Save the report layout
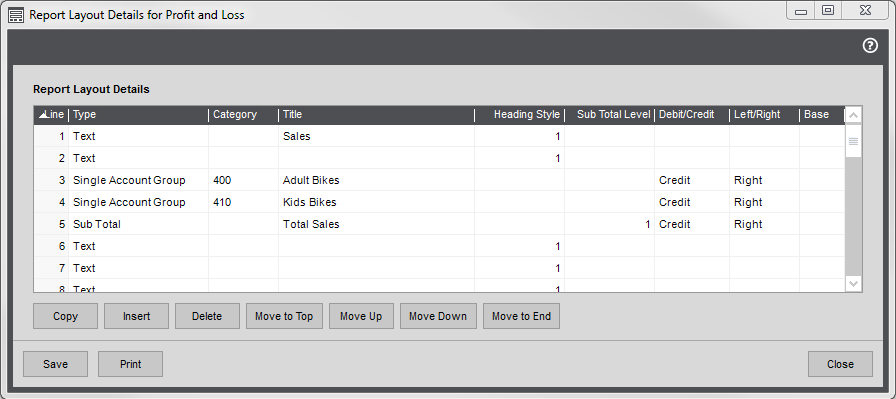The height and width of the screenshot is (399, 896). pyautogui.click(x=55, y=364)
